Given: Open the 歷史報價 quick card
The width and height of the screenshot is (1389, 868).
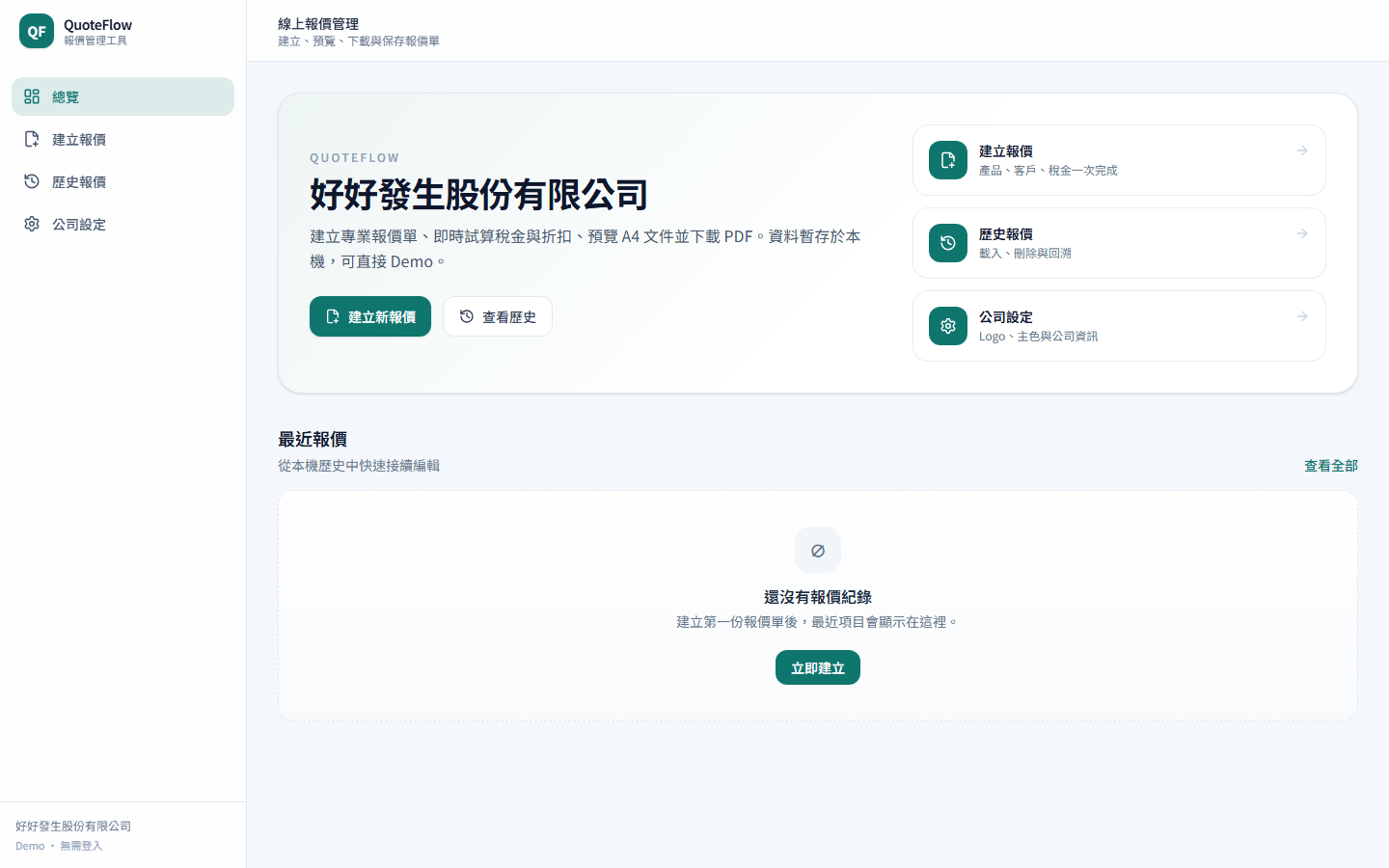Looking at the screenshot, I should (1119, 243).
